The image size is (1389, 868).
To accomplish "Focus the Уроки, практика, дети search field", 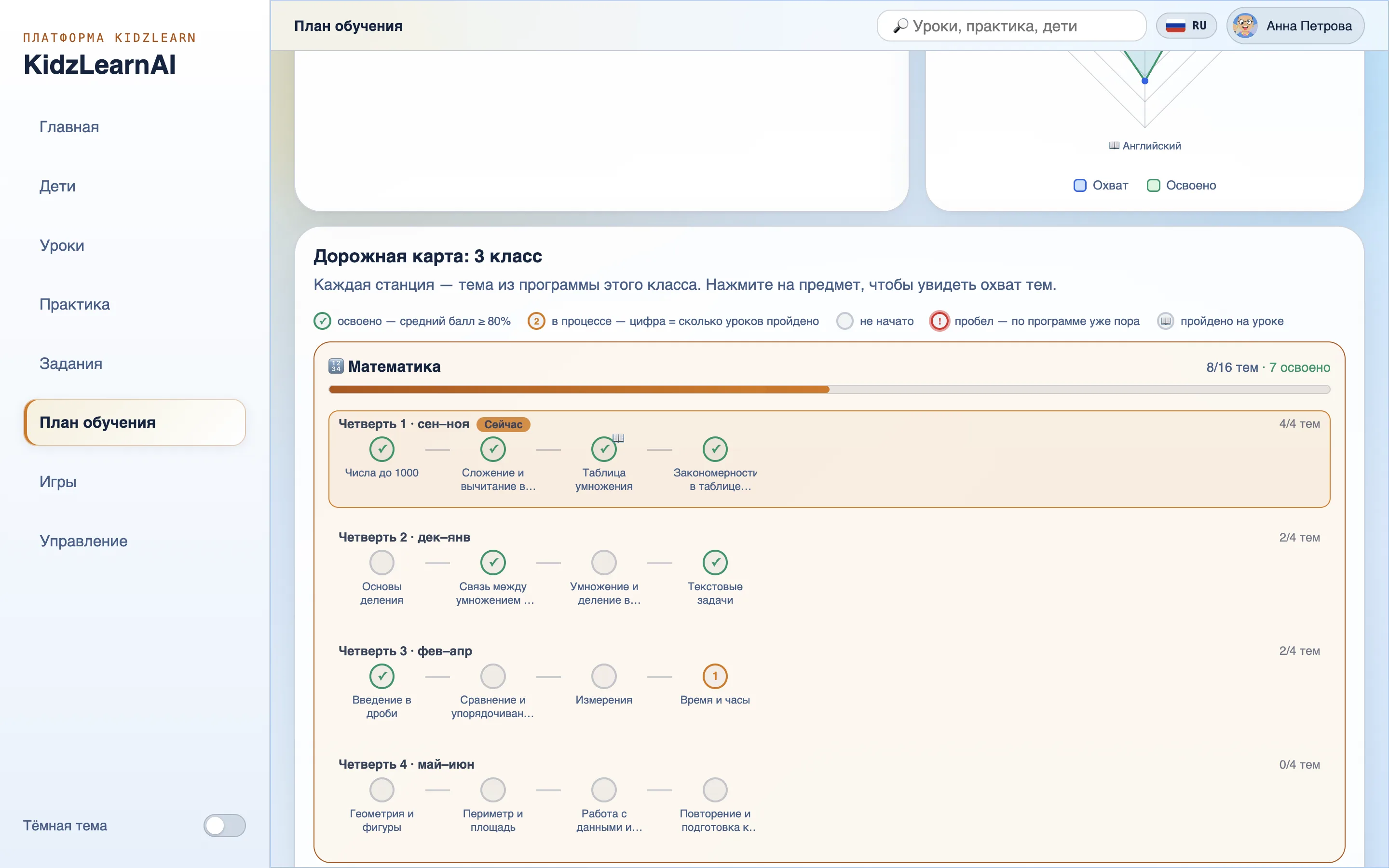I will 1011,26.
